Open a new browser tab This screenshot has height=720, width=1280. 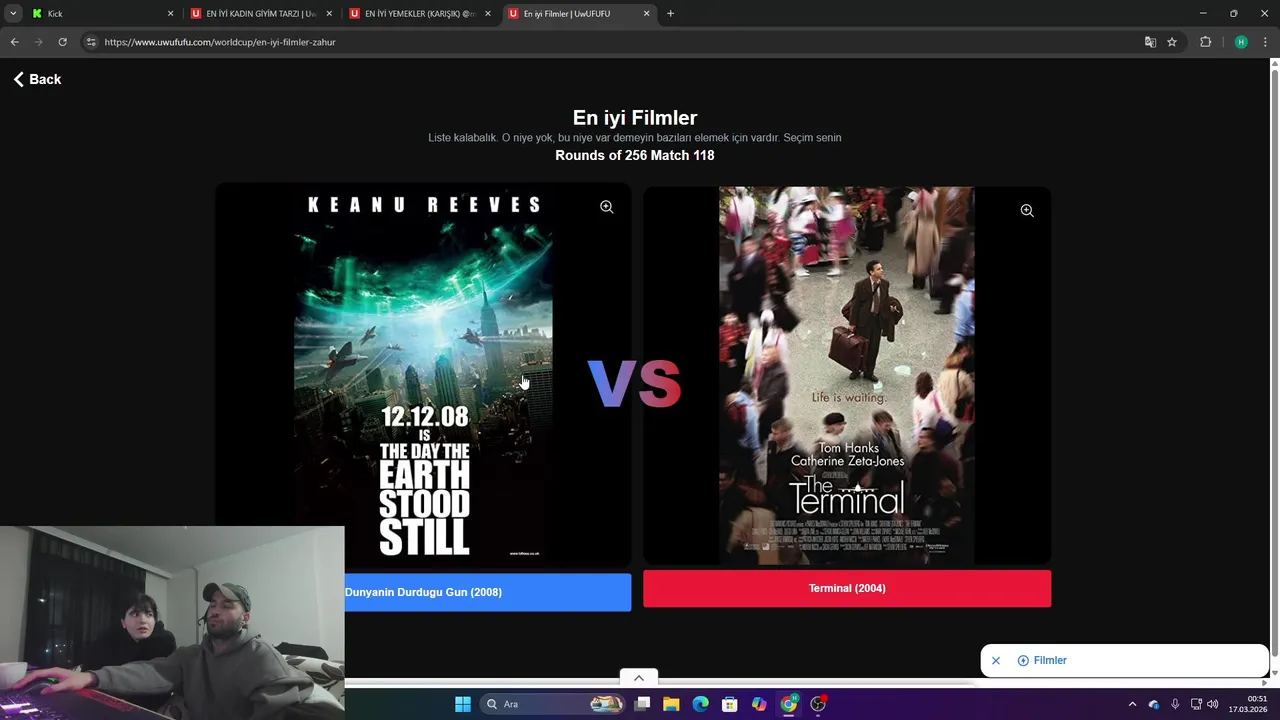(x=671, y=14)
